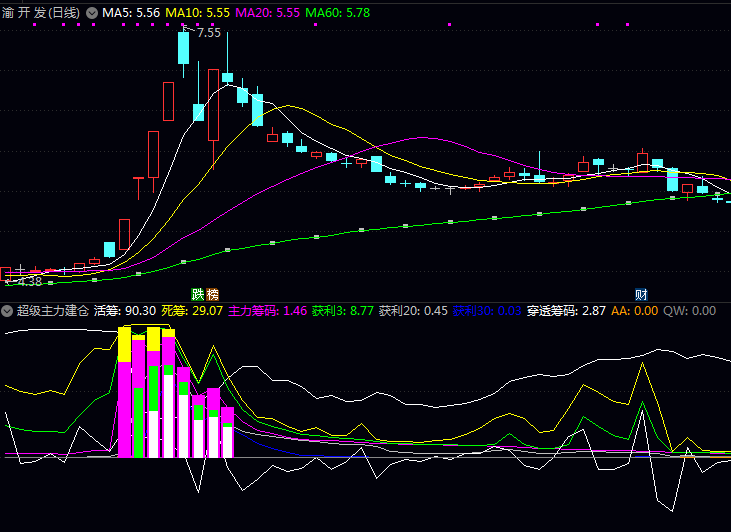Click the 渝开发(日线) stock title

tap(41, 13)
